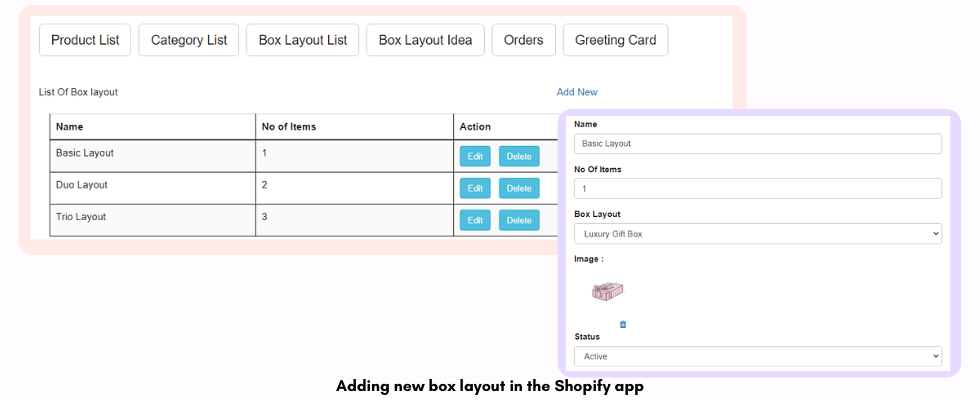Edit the Trio Layout row
The height and width of the screenshot is (400, 980).
point(475,220)
